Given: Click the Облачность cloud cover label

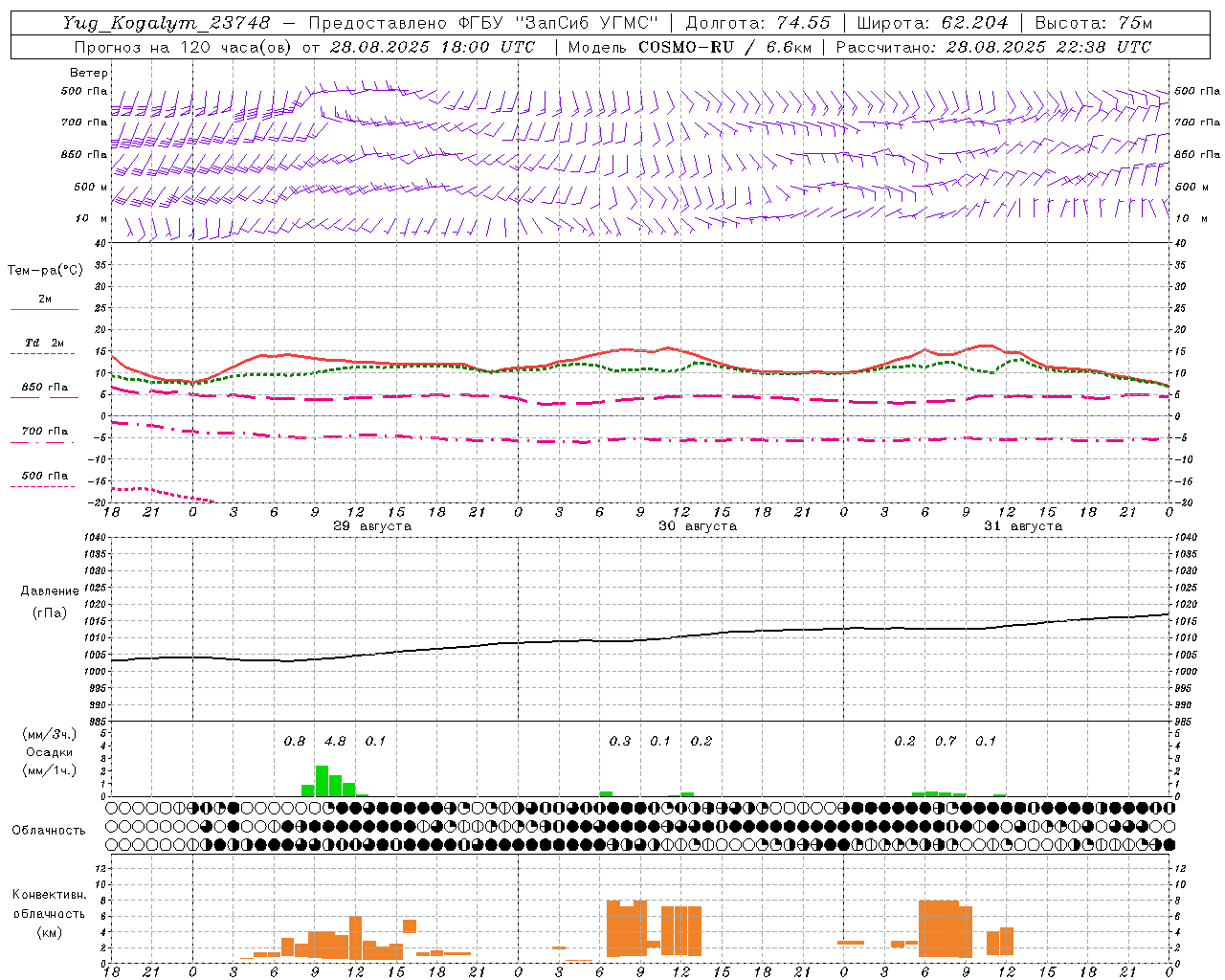Looking at the screenshot, I should [x=49, y=831].
